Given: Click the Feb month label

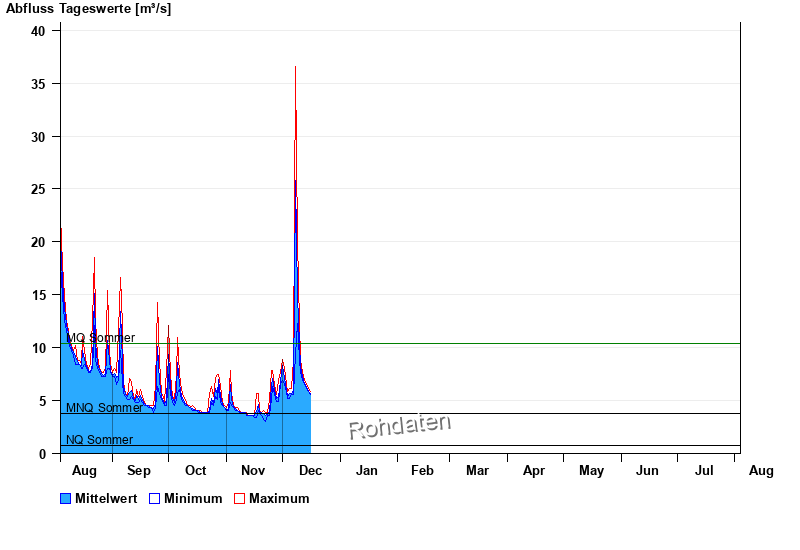Looking at the screenshot, I should pyautogui.click(x=422, y=470).
